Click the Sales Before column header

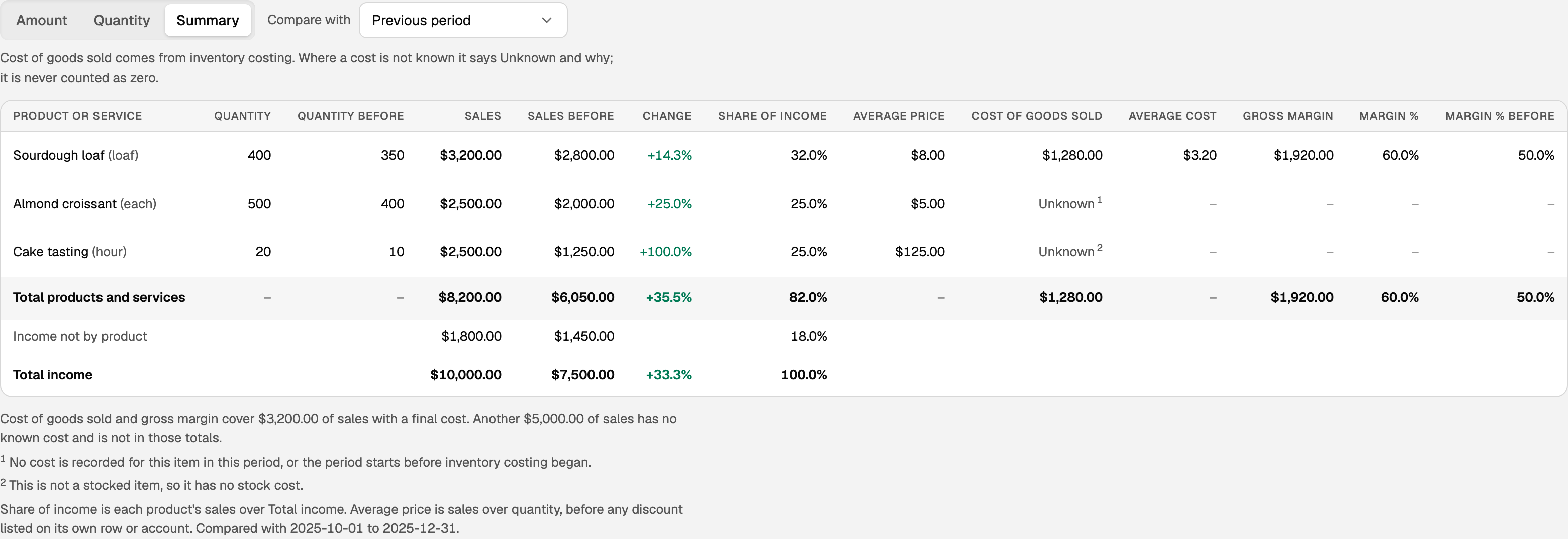(x=570, y=116)
